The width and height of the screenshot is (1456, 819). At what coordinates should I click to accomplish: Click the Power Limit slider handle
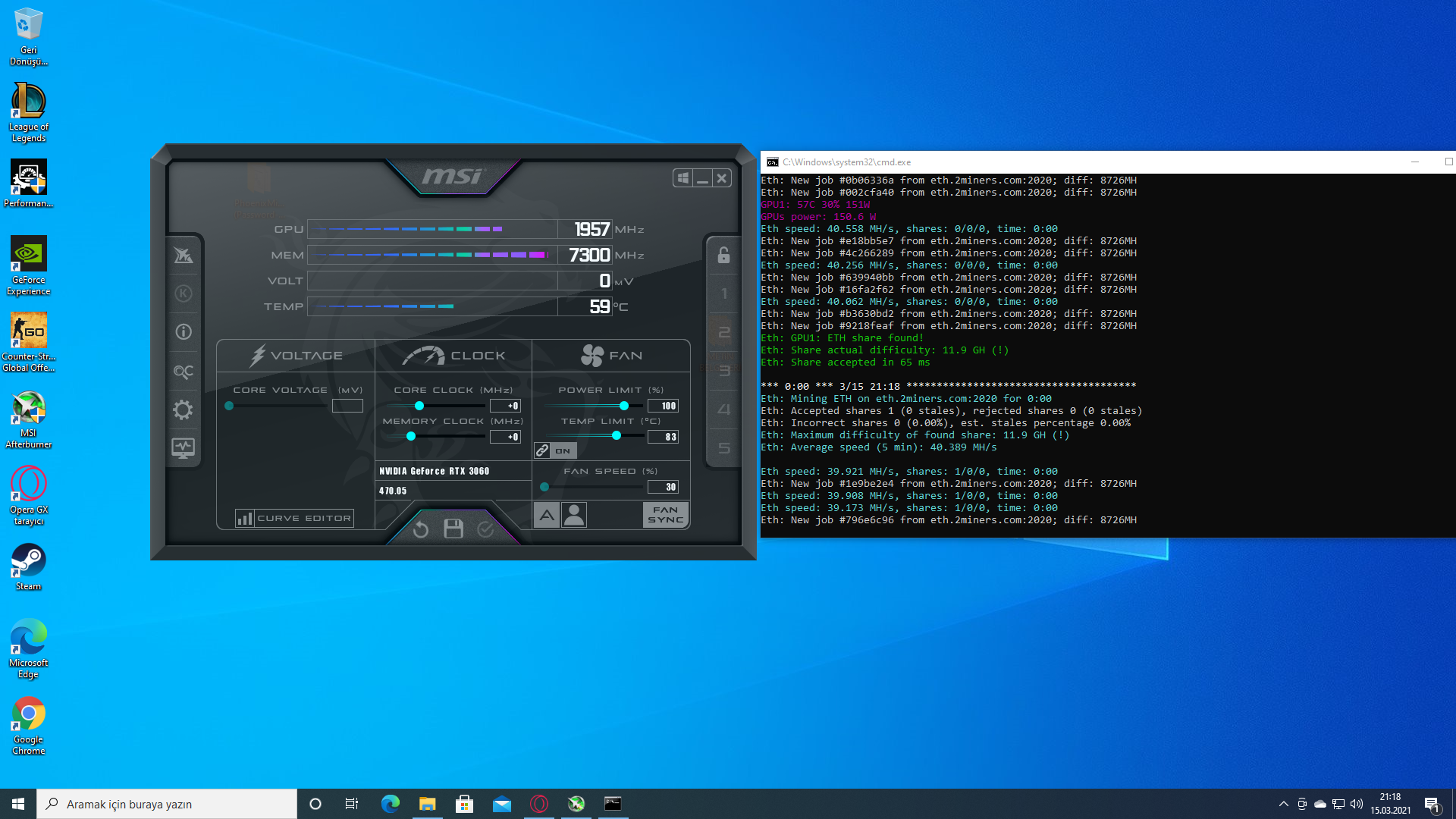[624, 406]
